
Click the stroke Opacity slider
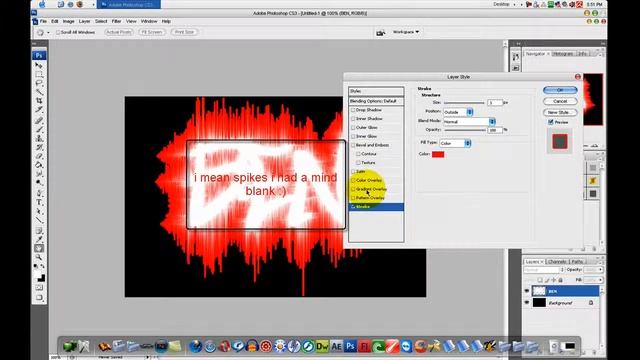(465, 130)
